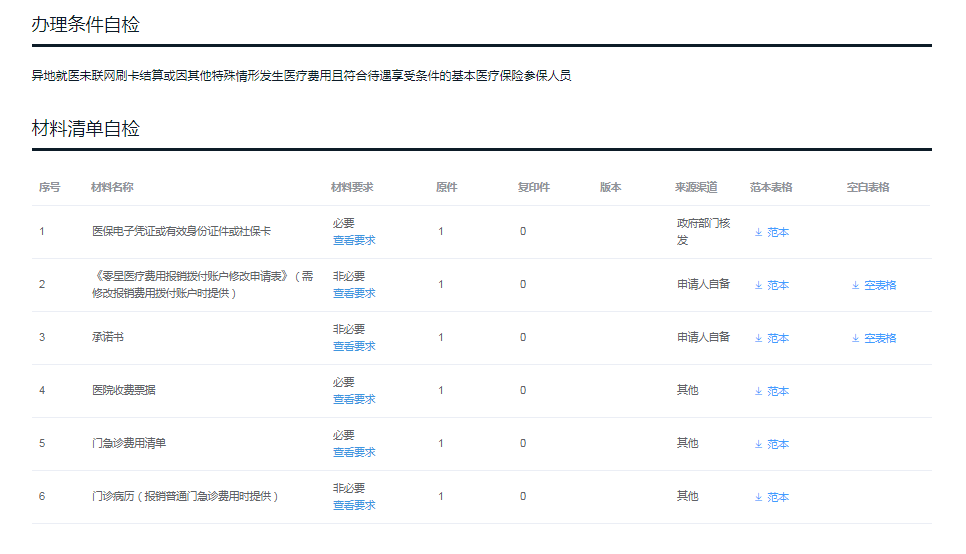Click 查看要求 for 门诊病历 row
This screenshot has height=554, width=966.
tap(354, 505)
